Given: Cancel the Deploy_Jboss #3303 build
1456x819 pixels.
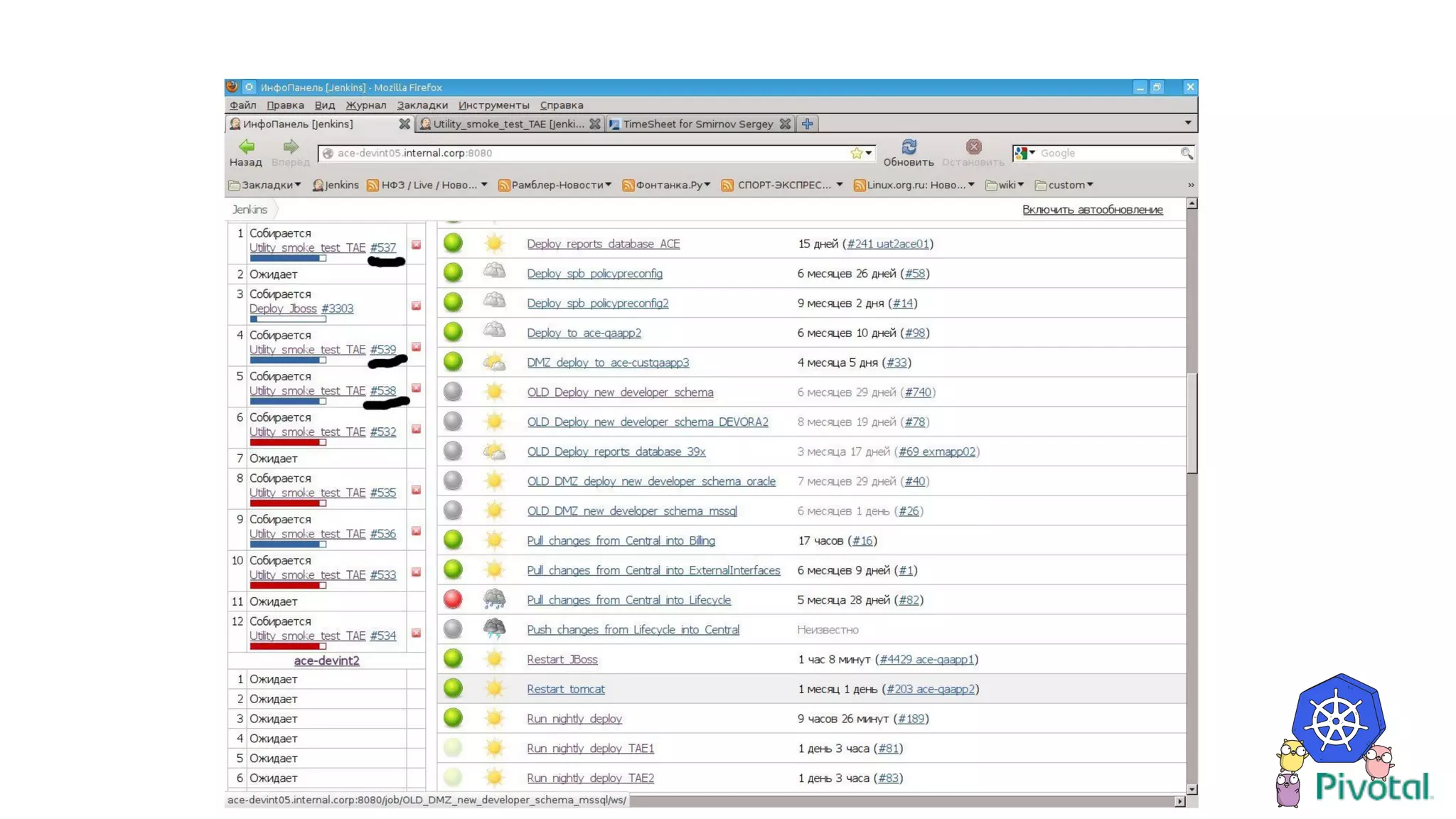Looking at the screenshot, I should pos(416,306).
